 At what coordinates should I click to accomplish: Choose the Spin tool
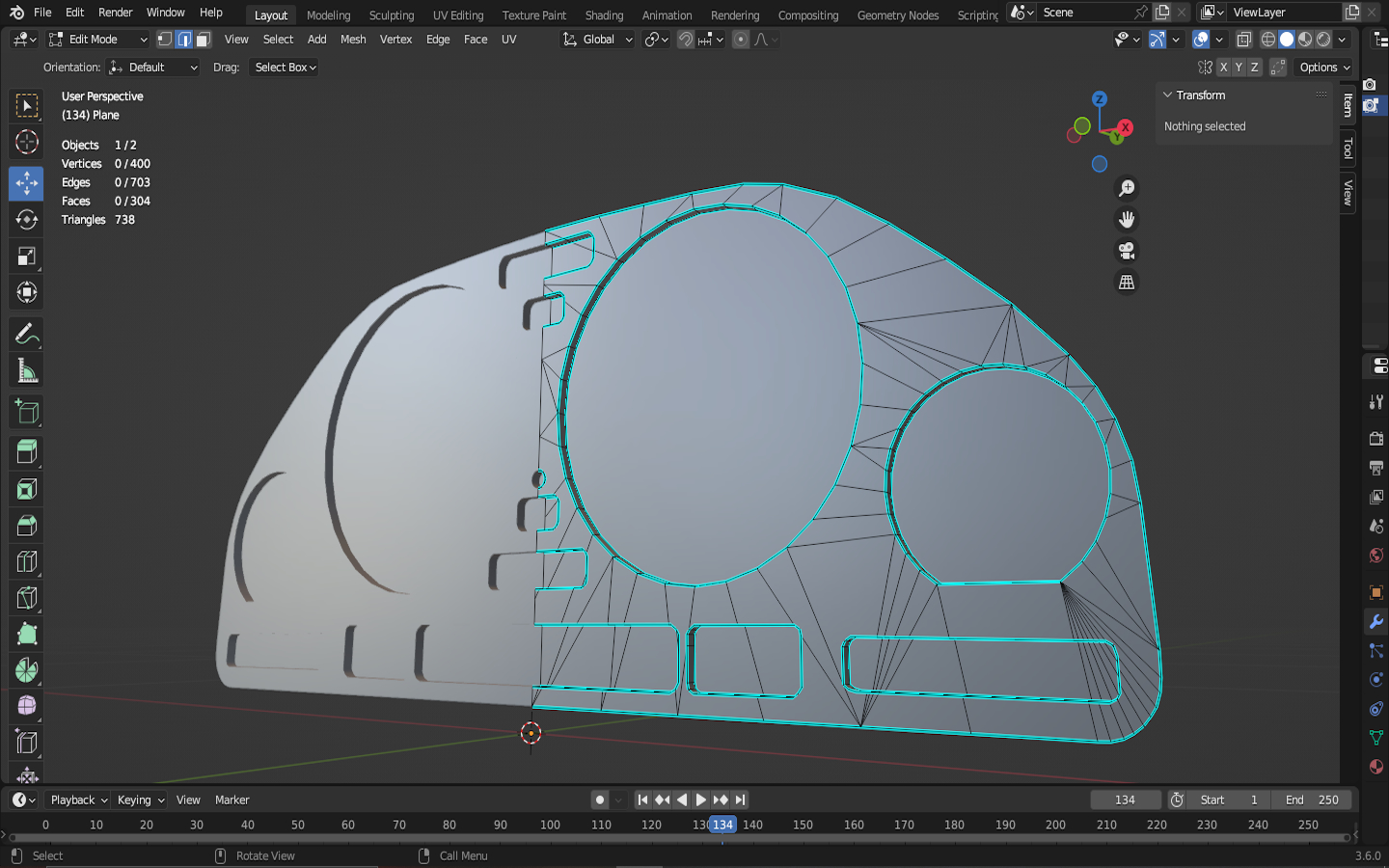(27, 670)
